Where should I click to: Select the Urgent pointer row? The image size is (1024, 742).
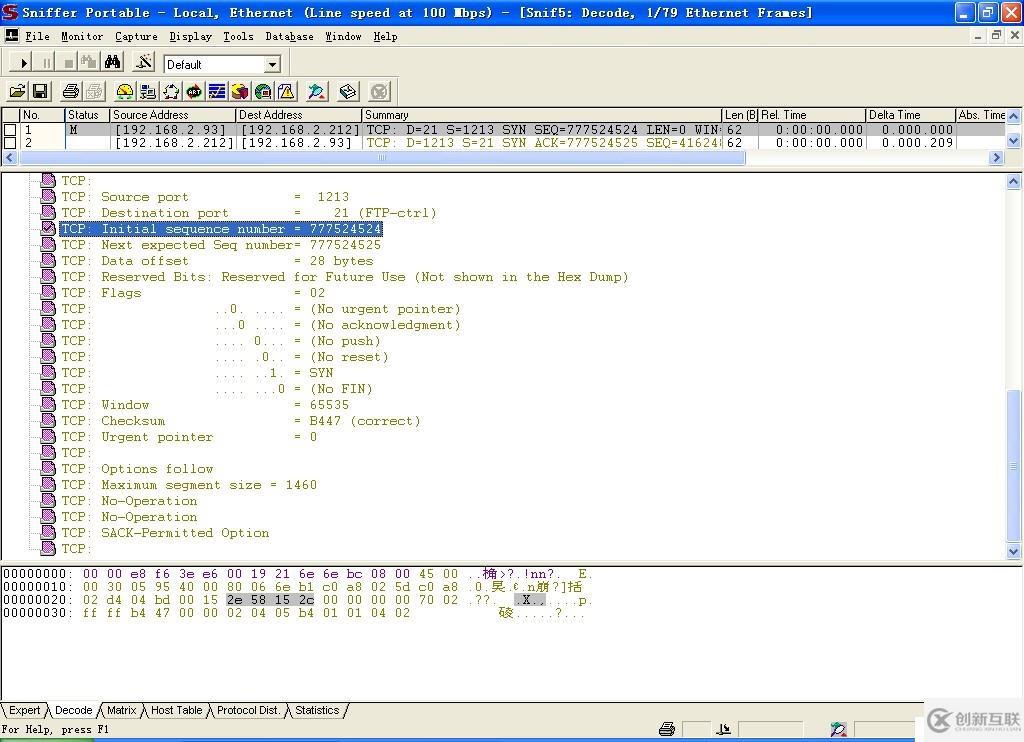coord(189,436)
